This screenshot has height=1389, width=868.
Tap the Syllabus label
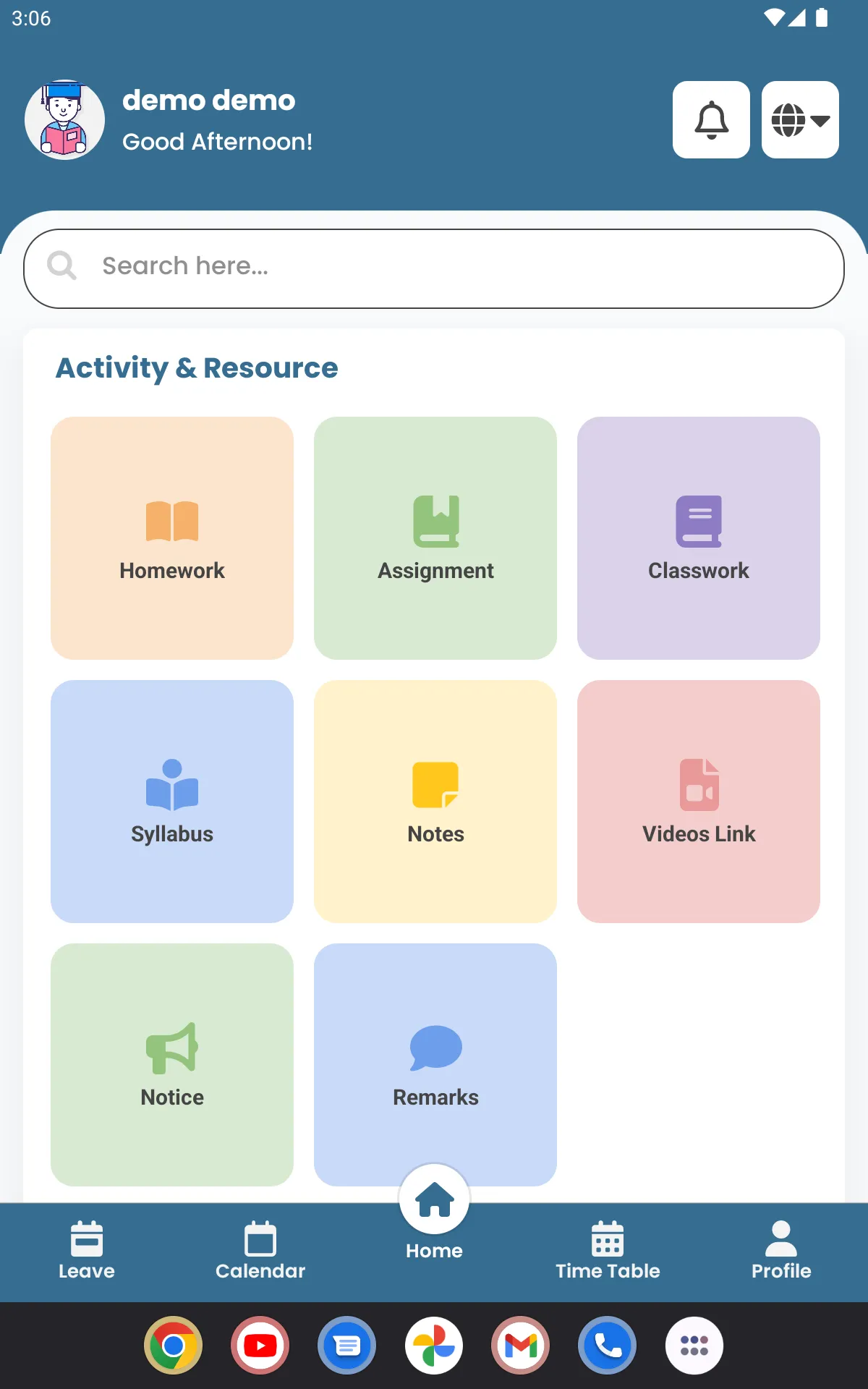[x=172, y=834]
